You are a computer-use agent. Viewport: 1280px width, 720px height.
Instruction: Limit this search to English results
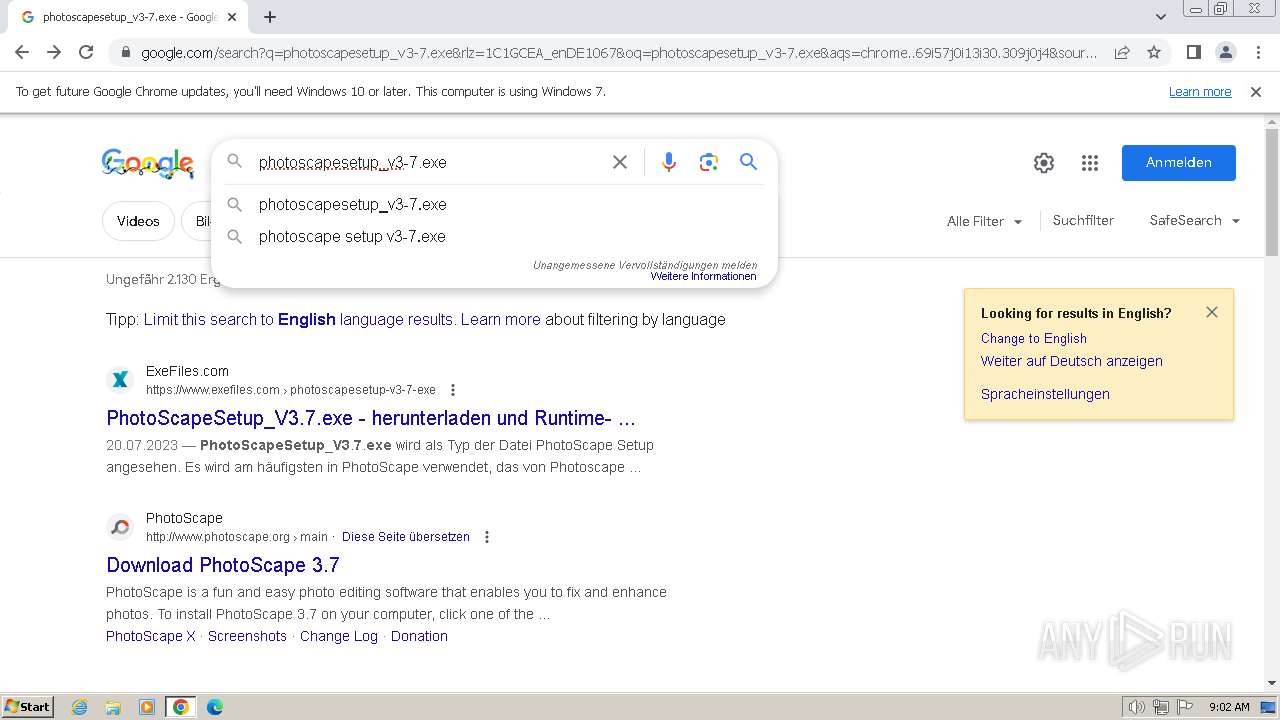pos(299,319)
